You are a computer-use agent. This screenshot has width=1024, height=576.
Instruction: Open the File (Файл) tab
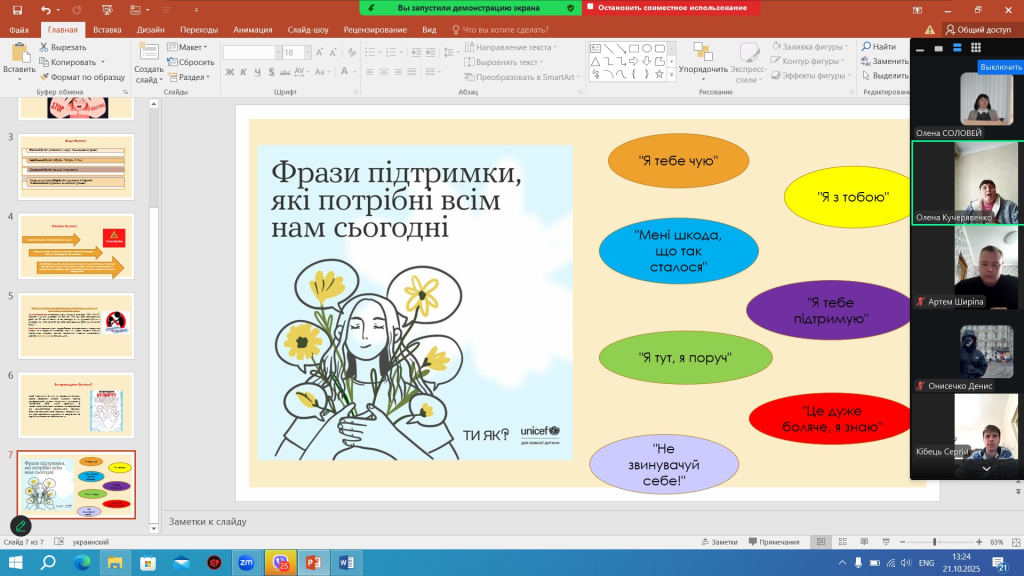point(19,29)
